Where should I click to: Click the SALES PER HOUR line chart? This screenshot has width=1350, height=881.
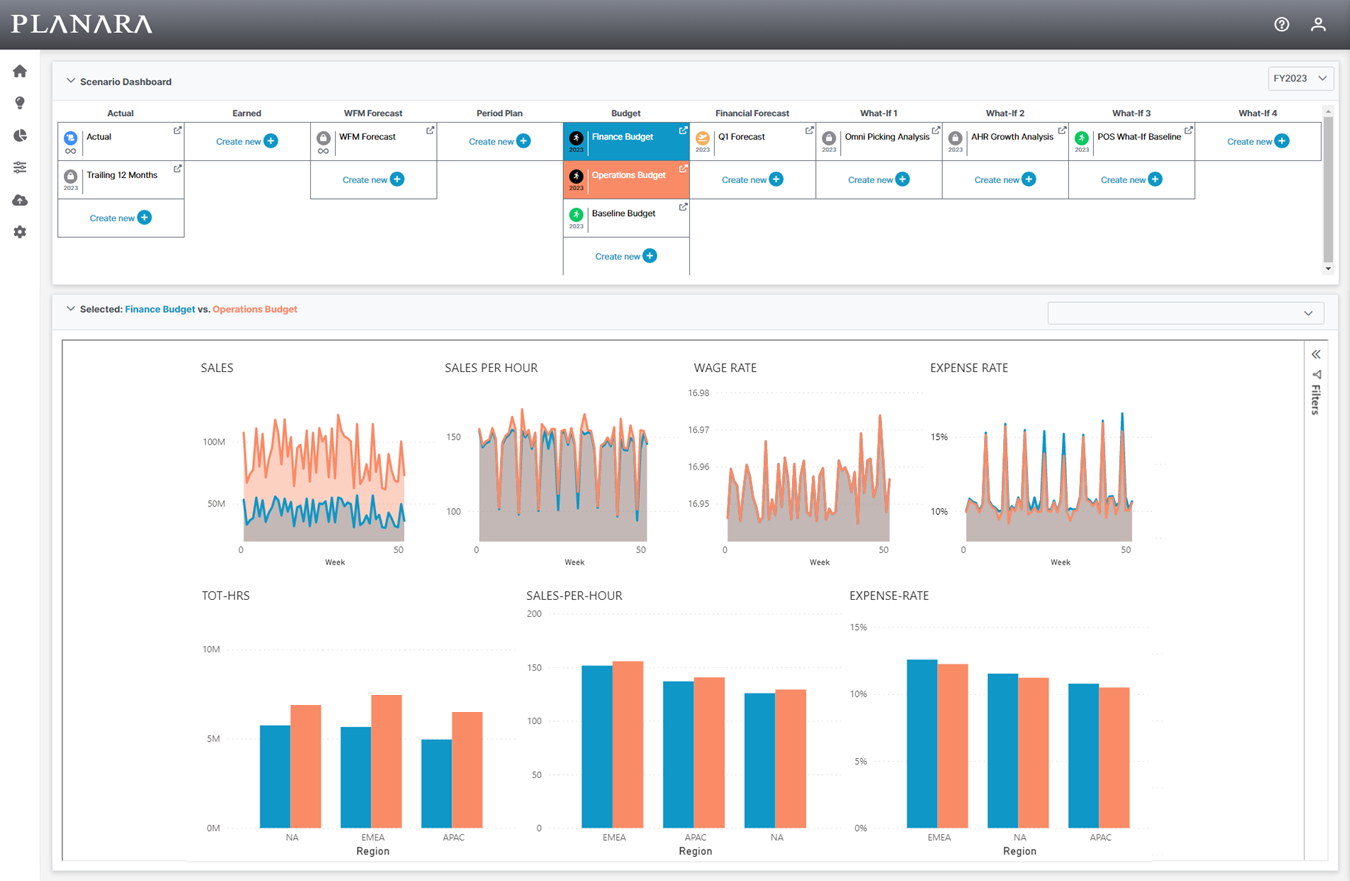[x=562, y=476]
